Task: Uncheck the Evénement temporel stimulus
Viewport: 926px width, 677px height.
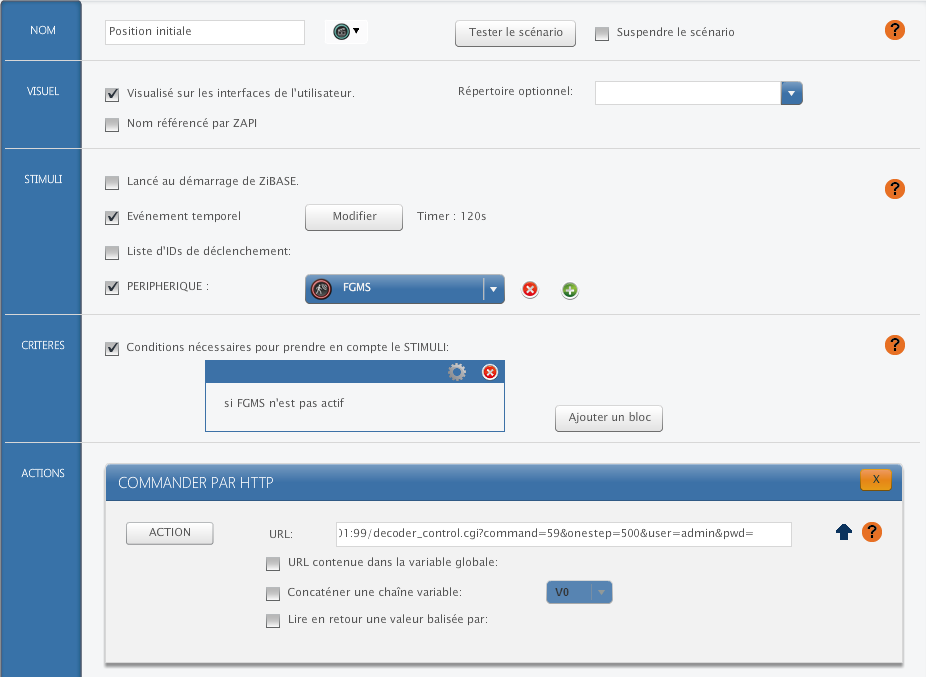Action: [112, 217]
